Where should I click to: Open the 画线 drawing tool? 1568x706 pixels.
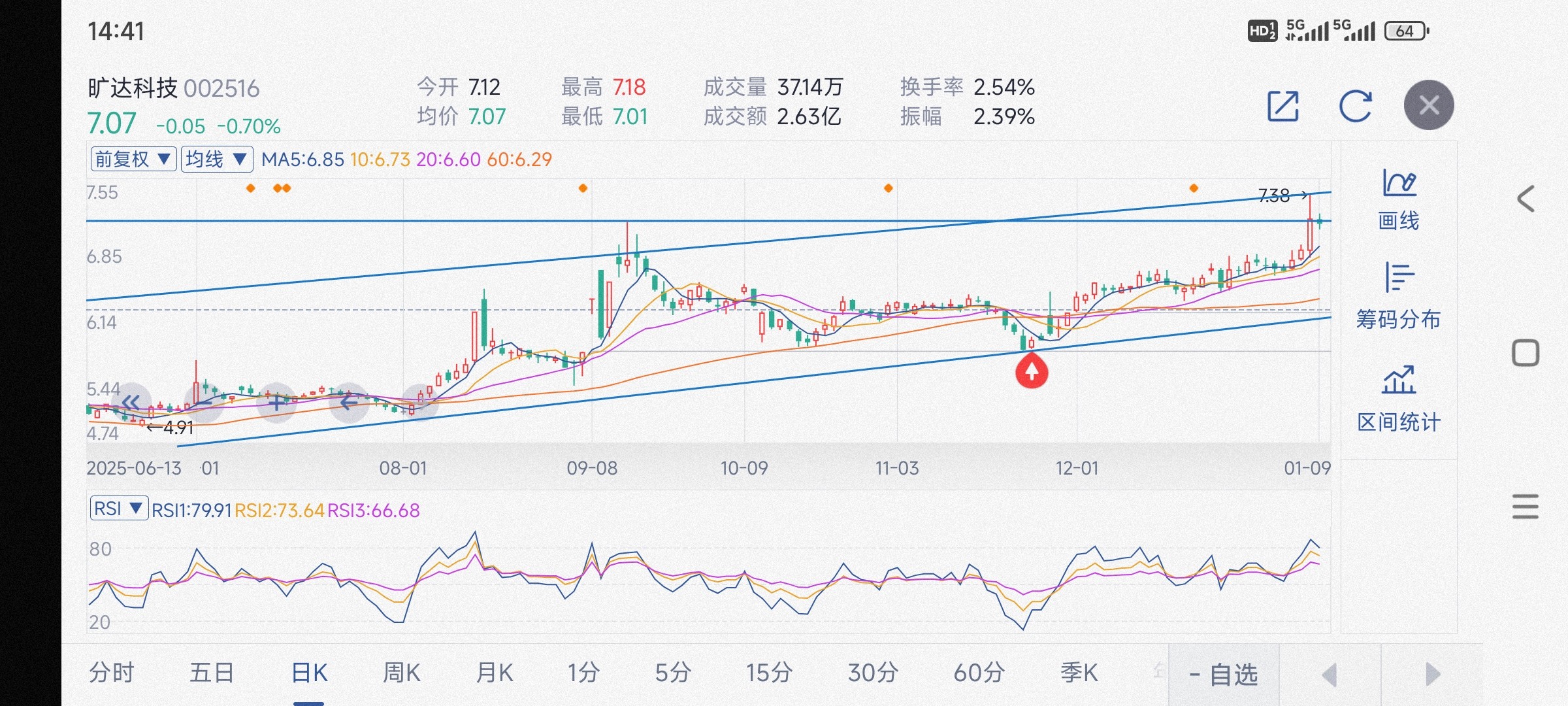pos(1399,199)
